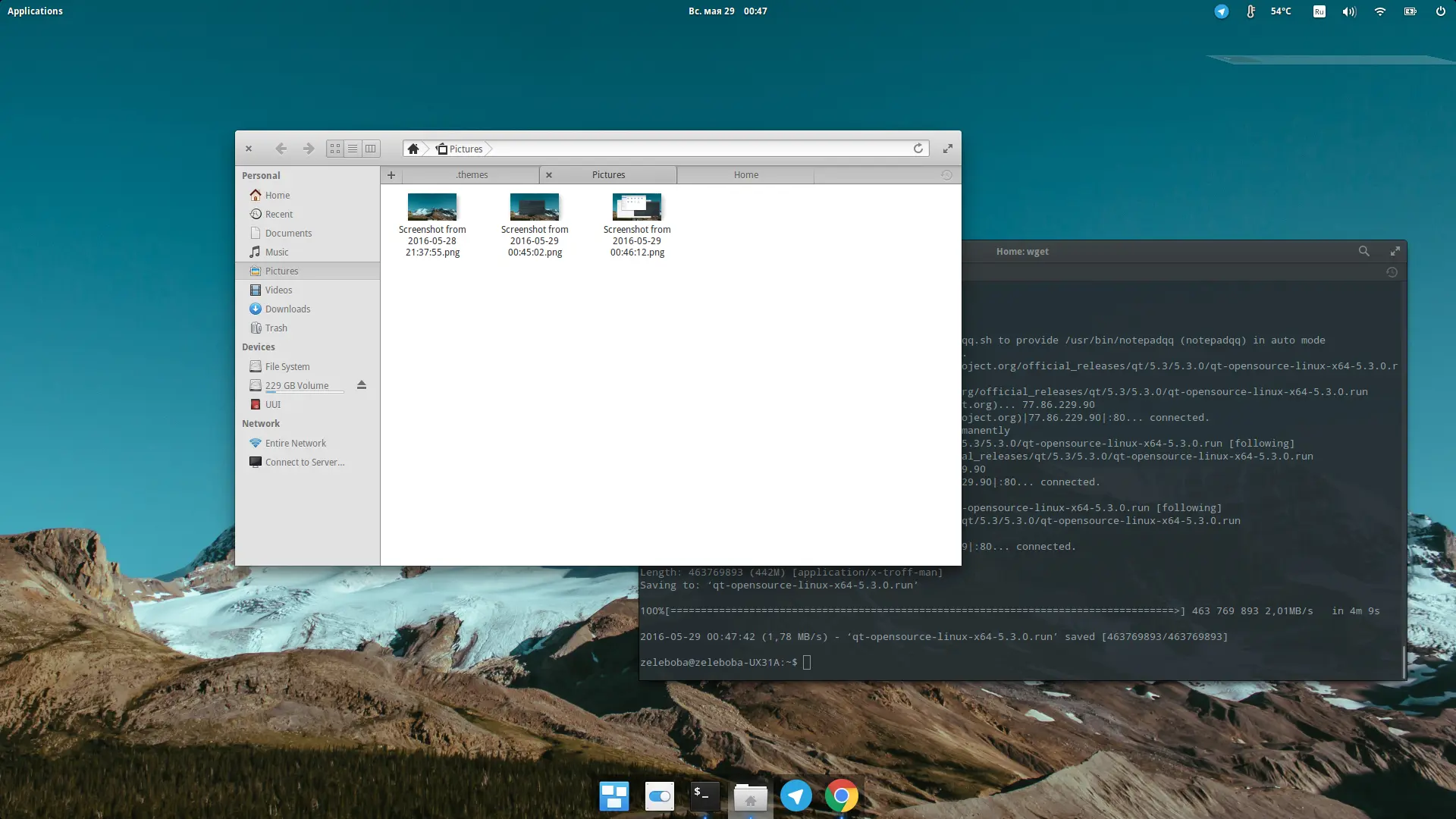Open search in the terminal window

tap(1363, 251)
